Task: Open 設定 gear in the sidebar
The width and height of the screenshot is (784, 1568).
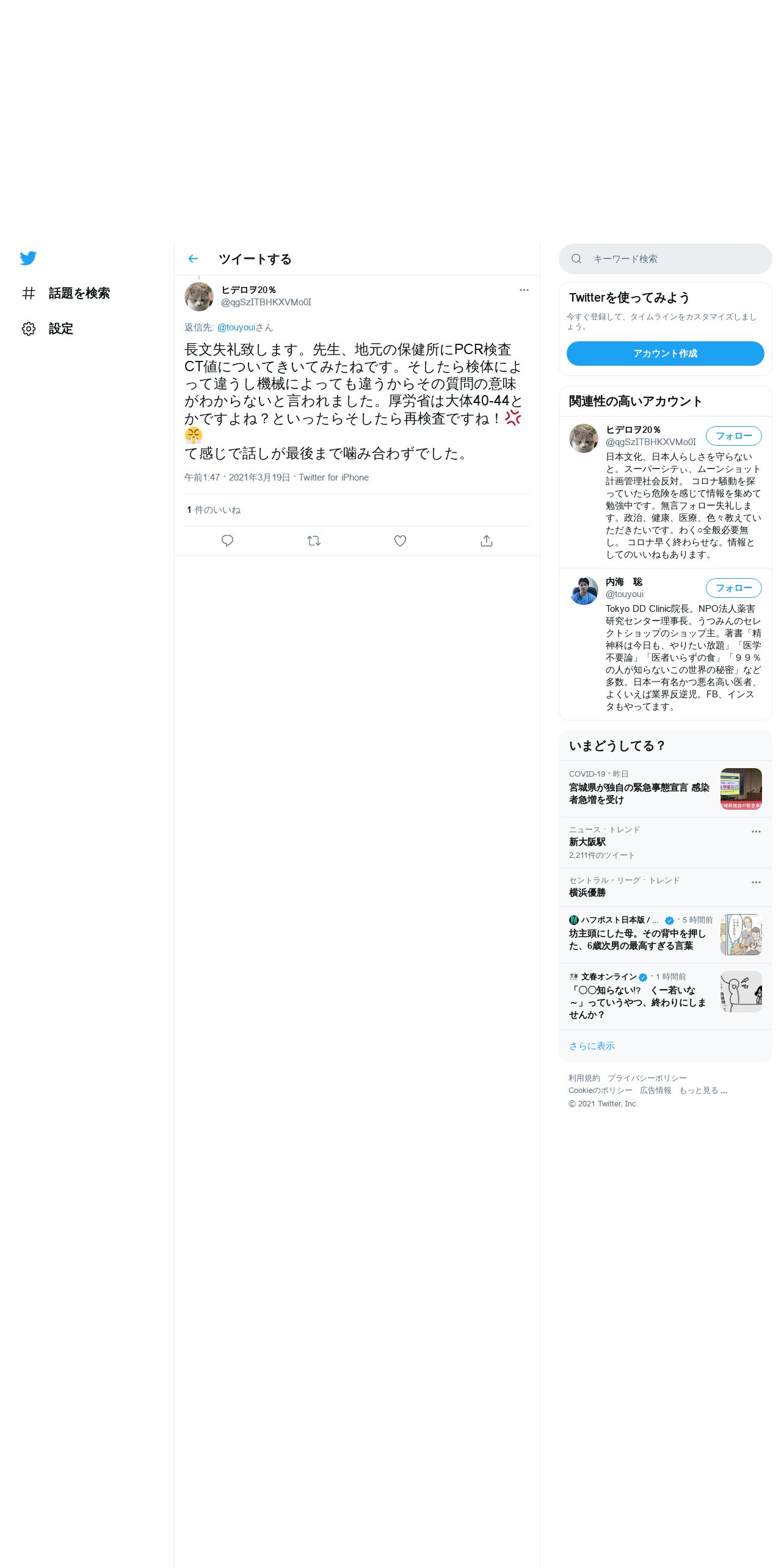Action: (x=47, y=328)
